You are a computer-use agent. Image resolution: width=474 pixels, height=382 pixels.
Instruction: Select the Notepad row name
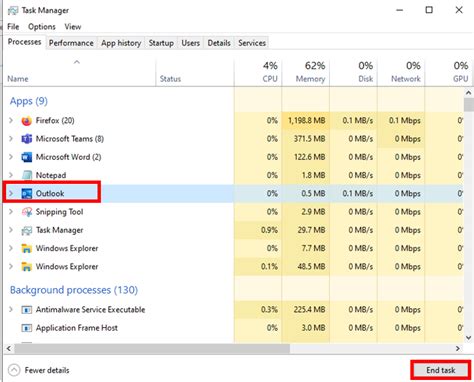pyautogui.click(x=51, y=175)
